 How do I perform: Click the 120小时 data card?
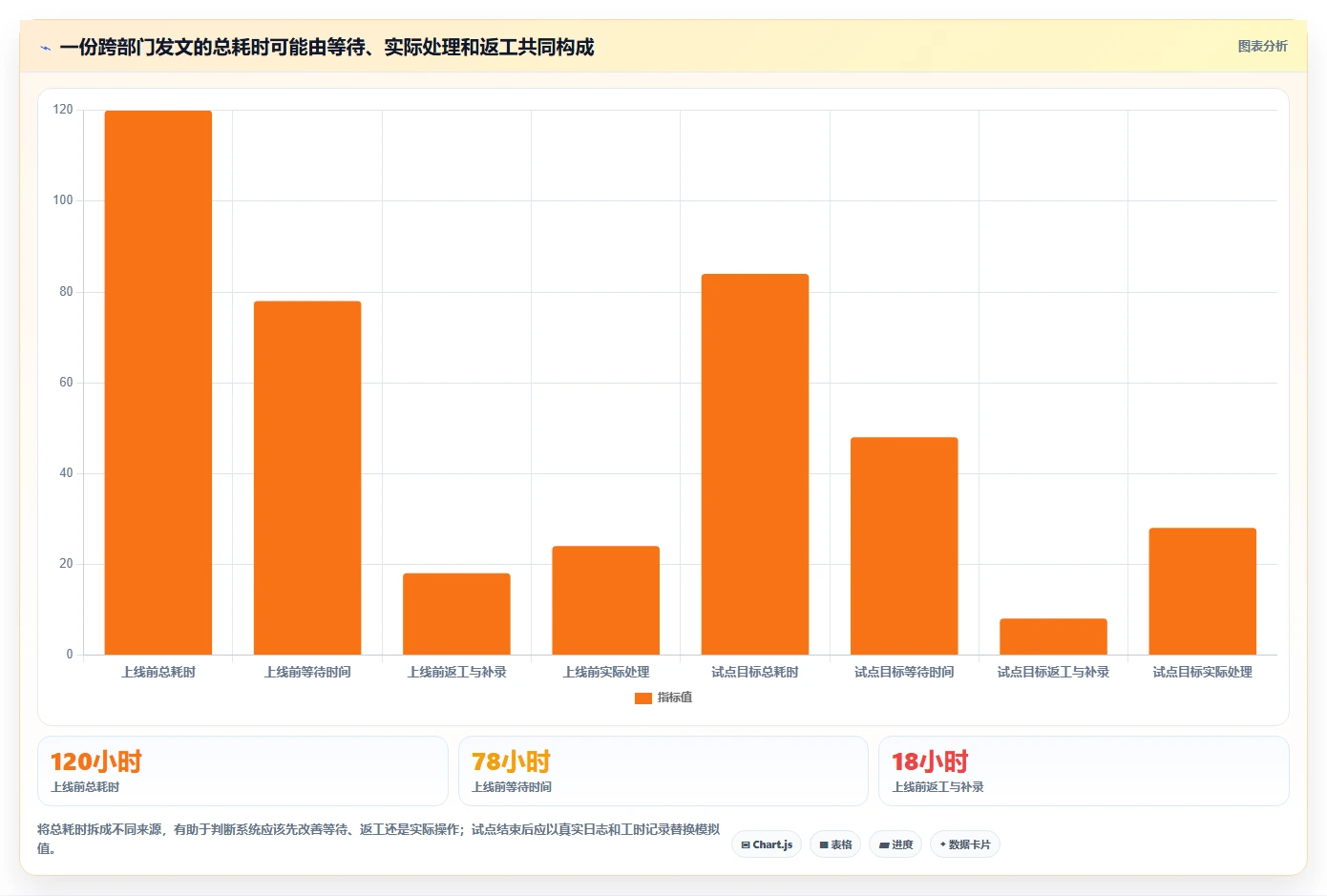coord(242,771)
